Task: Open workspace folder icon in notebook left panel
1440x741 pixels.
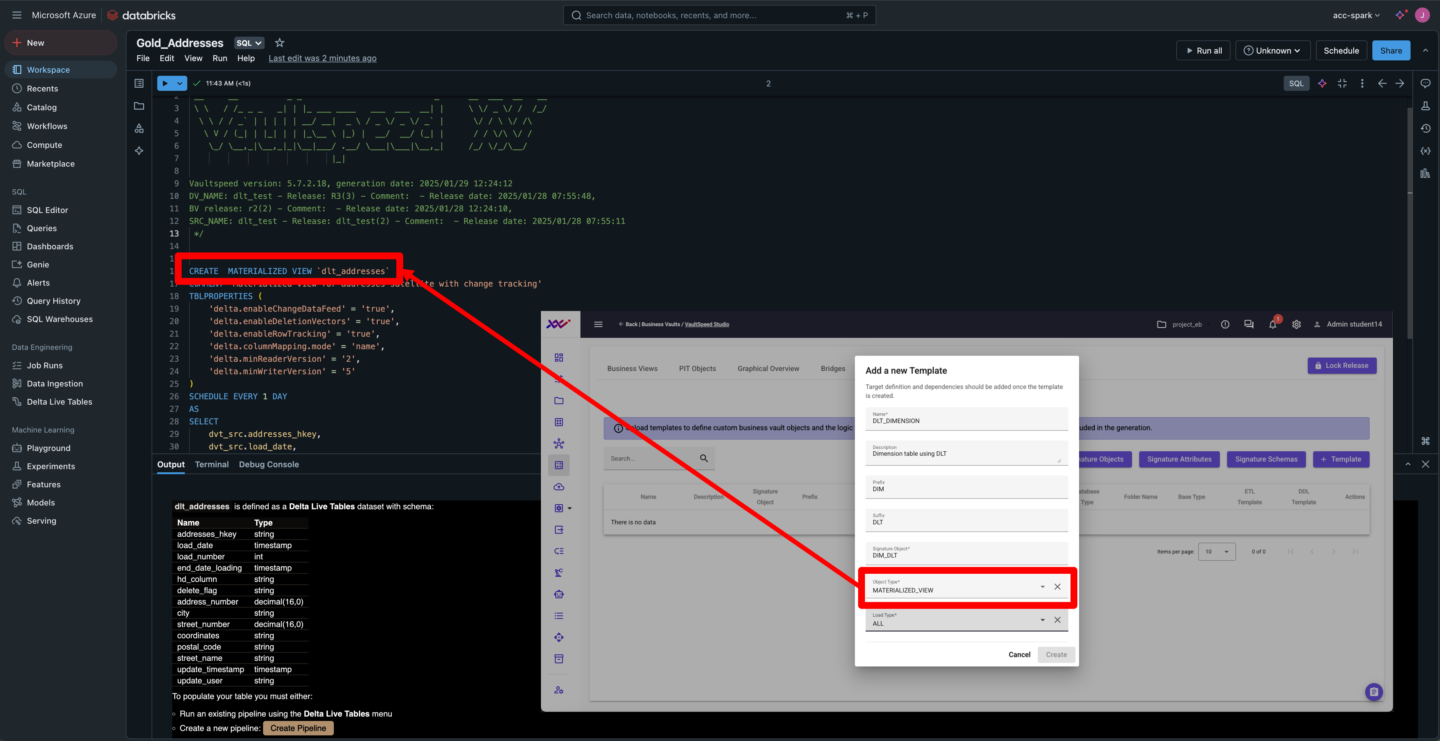Action: [139, 106]
